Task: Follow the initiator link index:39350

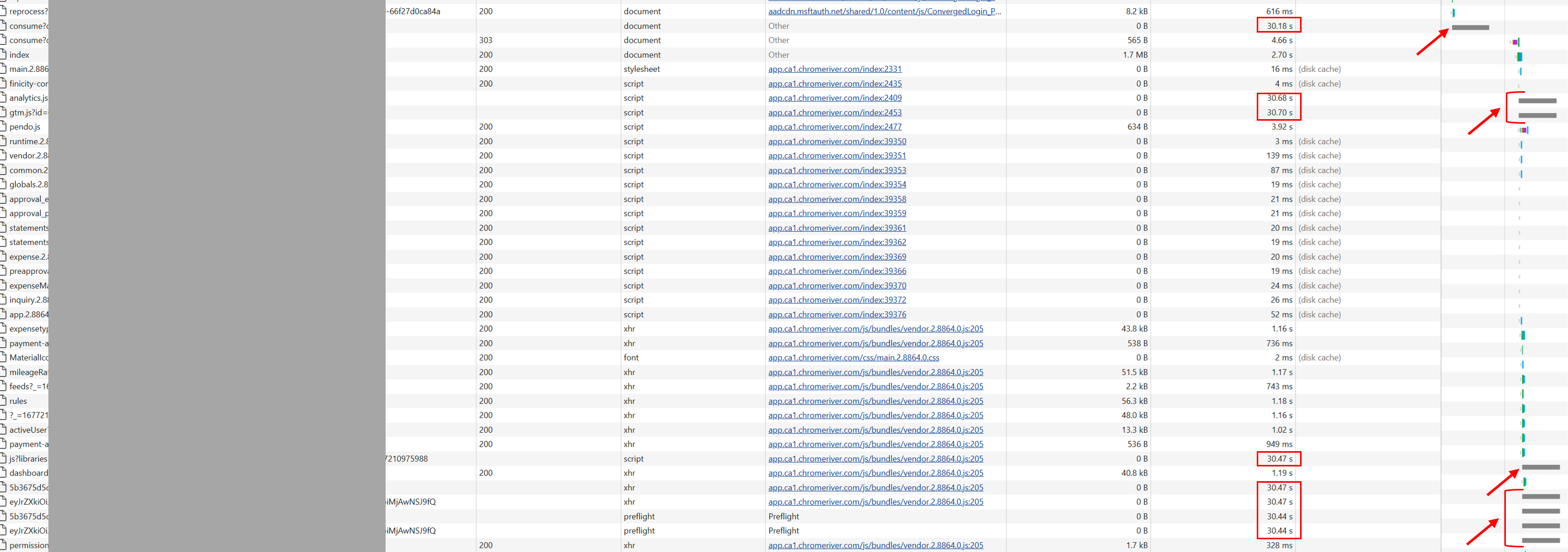Action: coord(837,141)
